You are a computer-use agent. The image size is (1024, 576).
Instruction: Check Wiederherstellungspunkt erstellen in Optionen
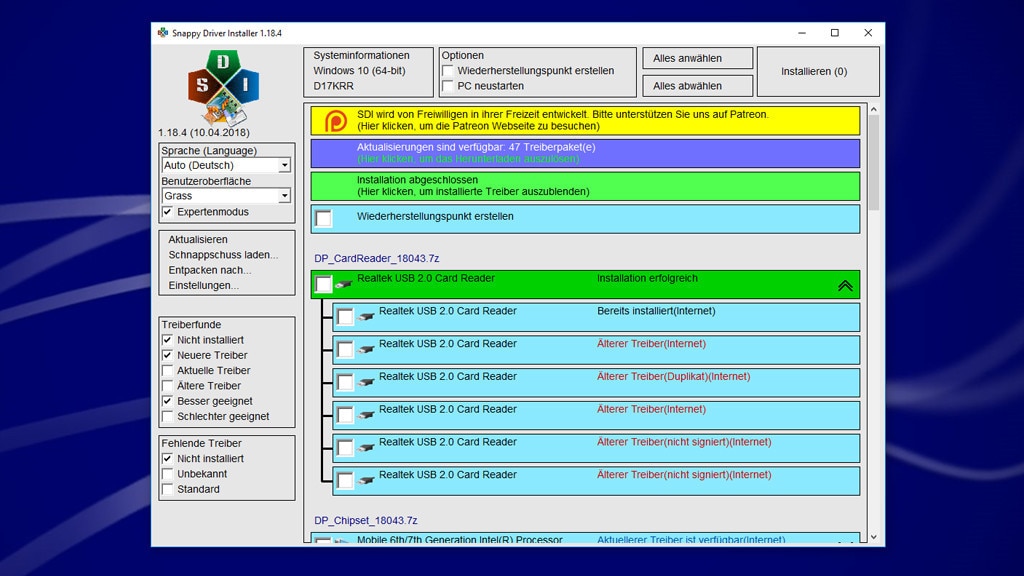pyautogui.click(x=447, y=71)
